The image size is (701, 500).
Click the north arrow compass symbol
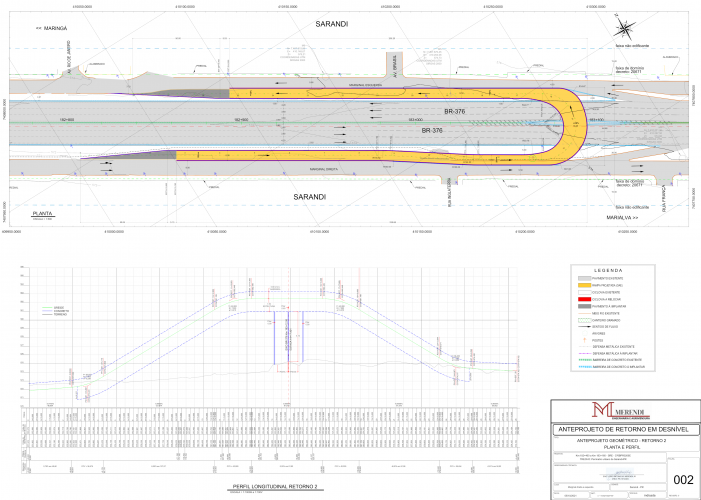625,28
